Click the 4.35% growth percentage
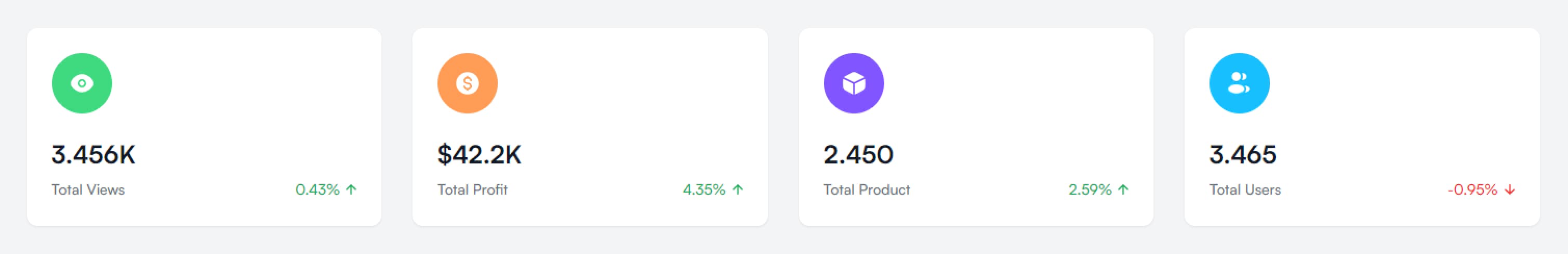Image resolution: width=1568 pixels, height=254 pixels. tap(703, 190)
